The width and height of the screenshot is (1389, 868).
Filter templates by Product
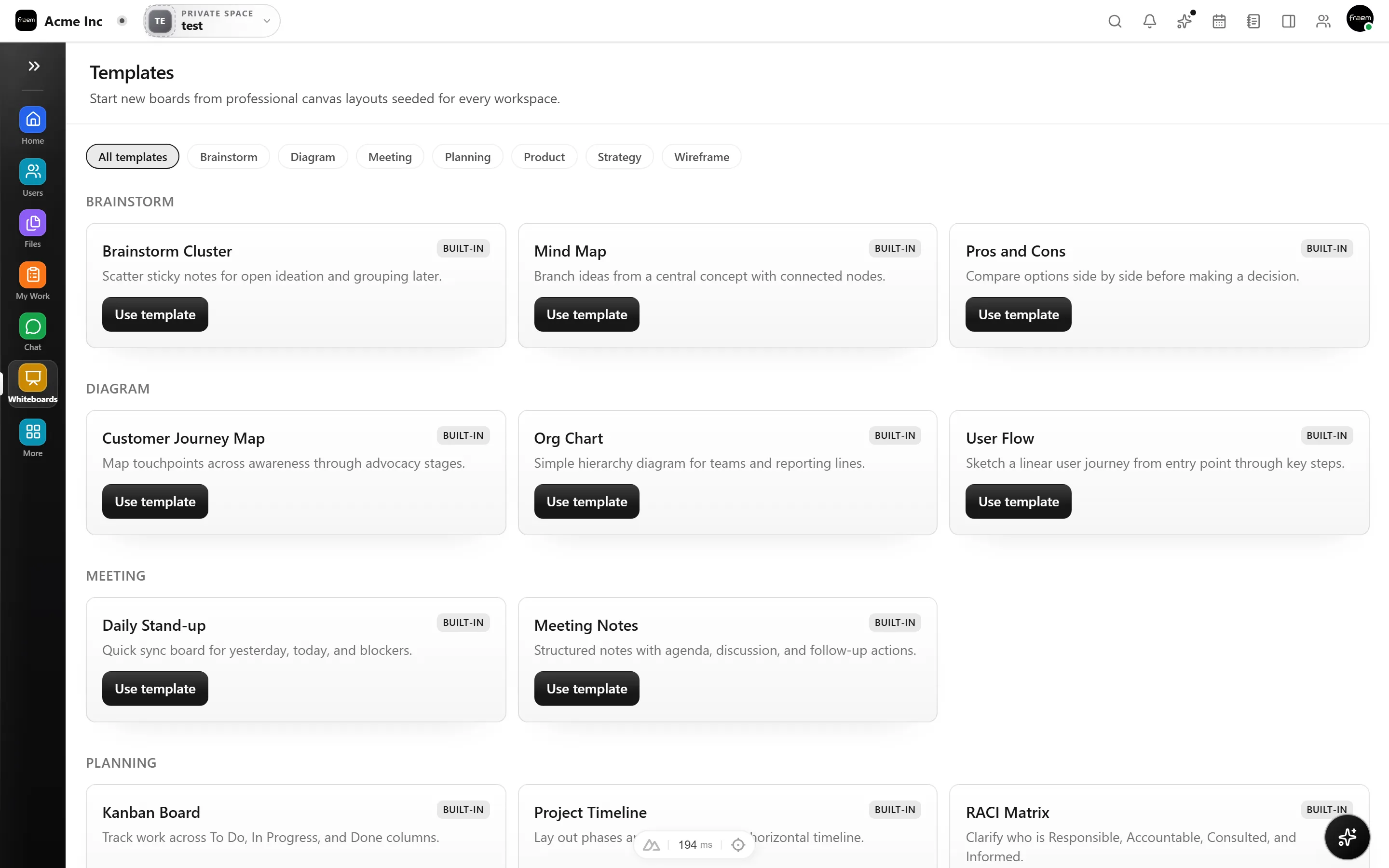pos(544,157)
